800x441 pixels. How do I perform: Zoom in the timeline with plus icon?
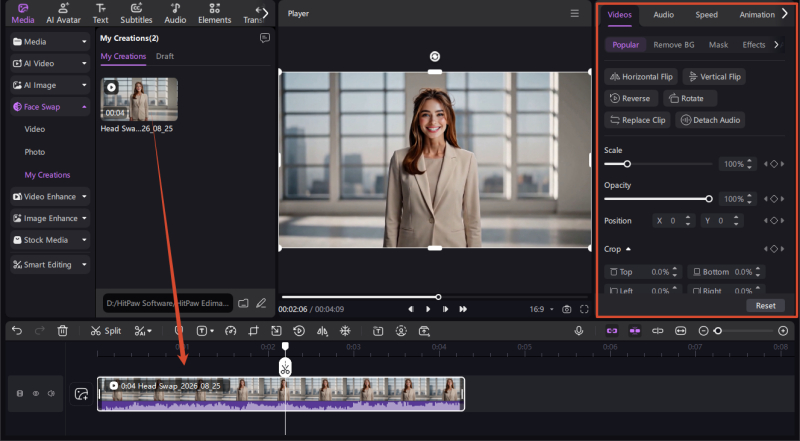(x=783, y=331)
